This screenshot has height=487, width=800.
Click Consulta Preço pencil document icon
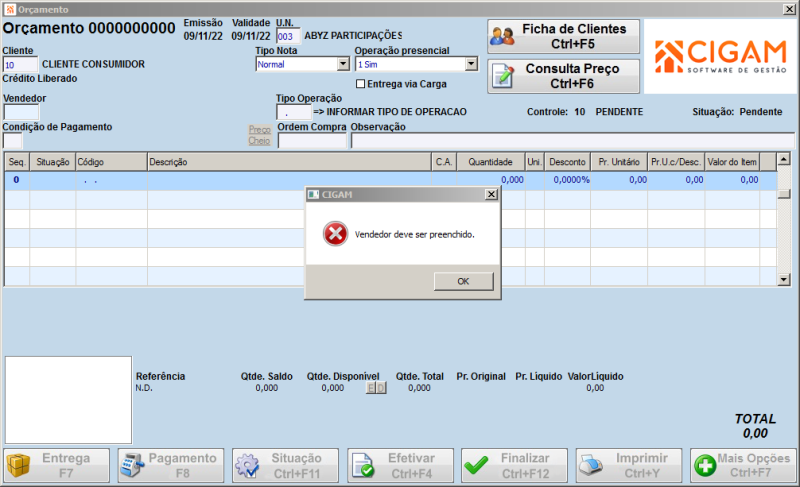point(503,76)
